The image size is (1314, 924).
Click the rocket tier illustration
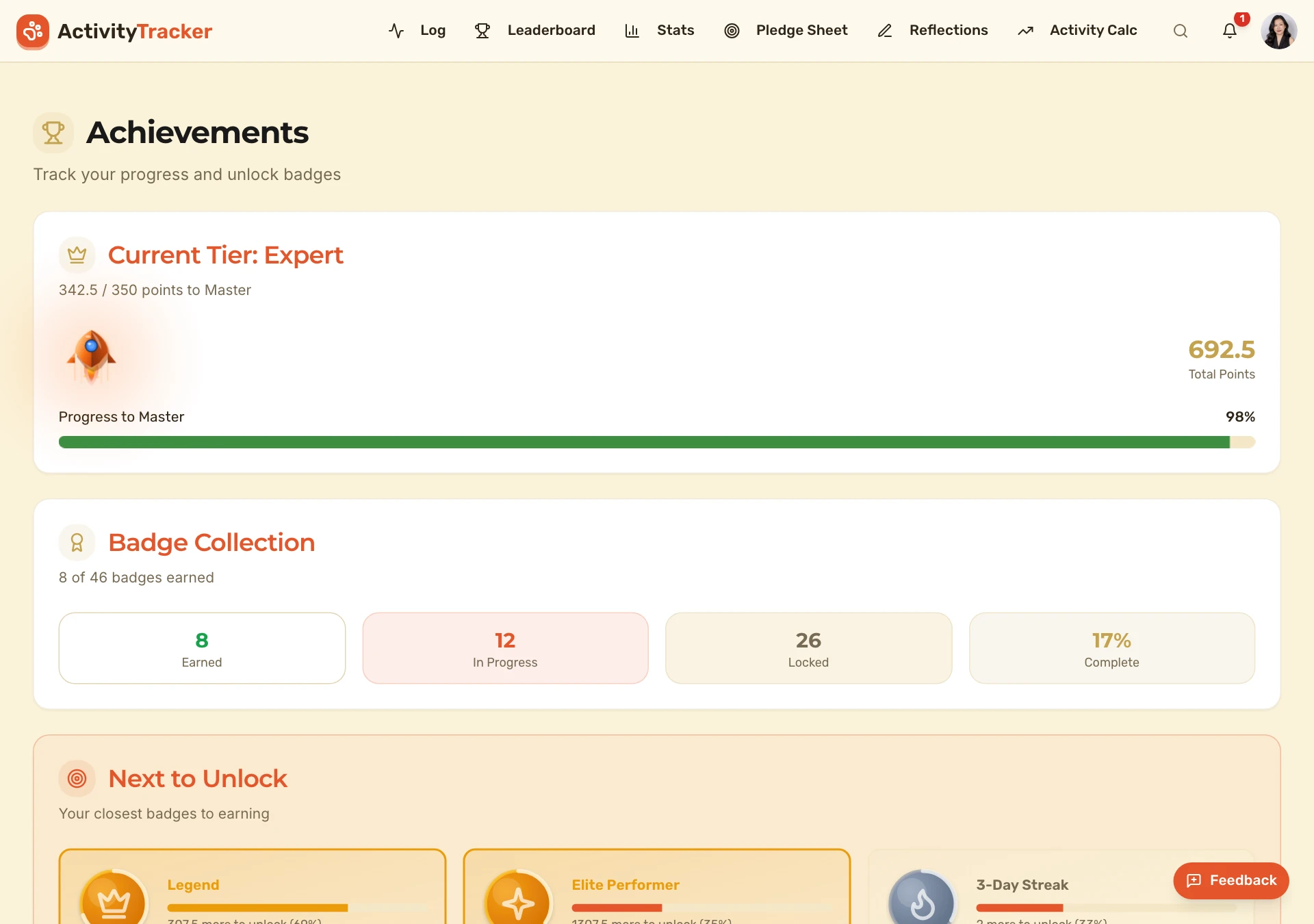click(91, 356)
